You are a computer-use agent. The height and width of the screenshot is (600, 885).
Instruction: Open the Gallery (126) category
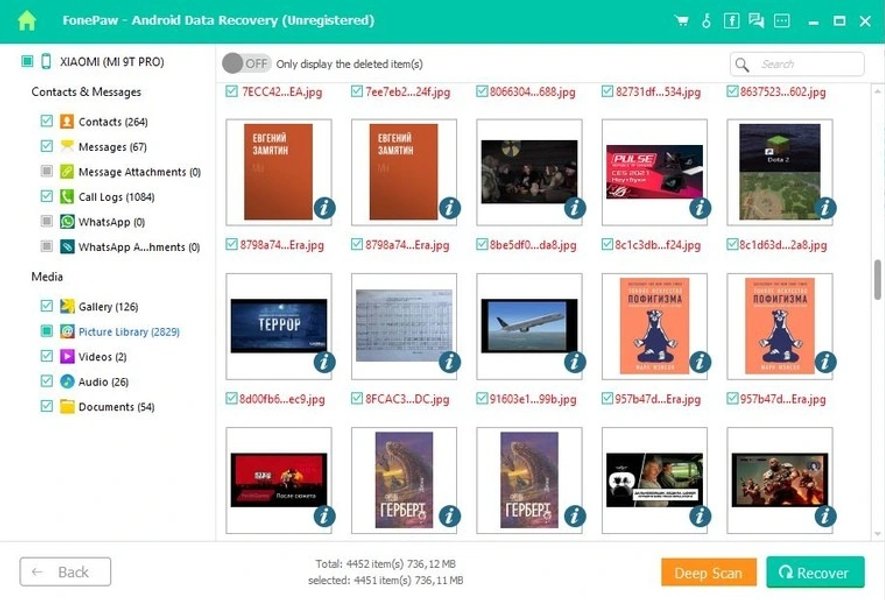coord(107,307)
